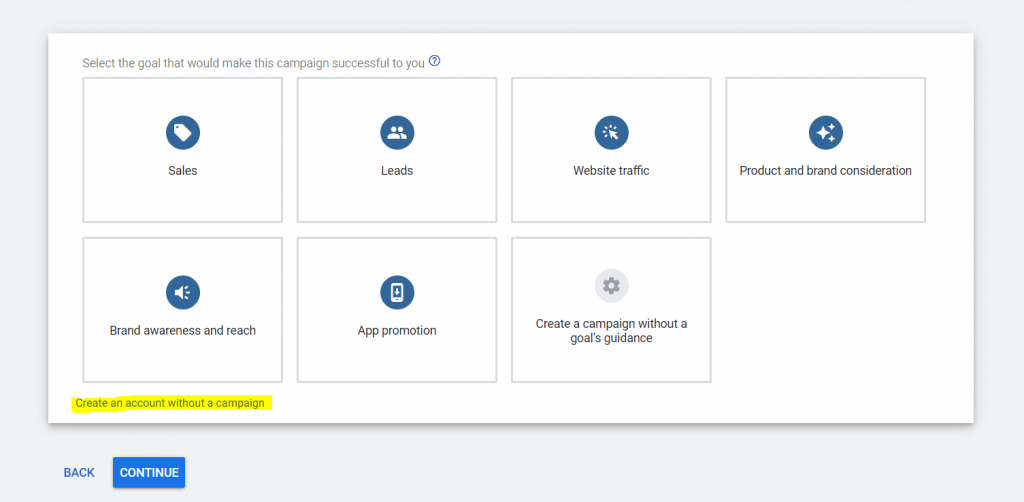1024x502 pixels.
Task: Select the Product and brand consideration sparkle icon
Action: (x=825, y=133)
